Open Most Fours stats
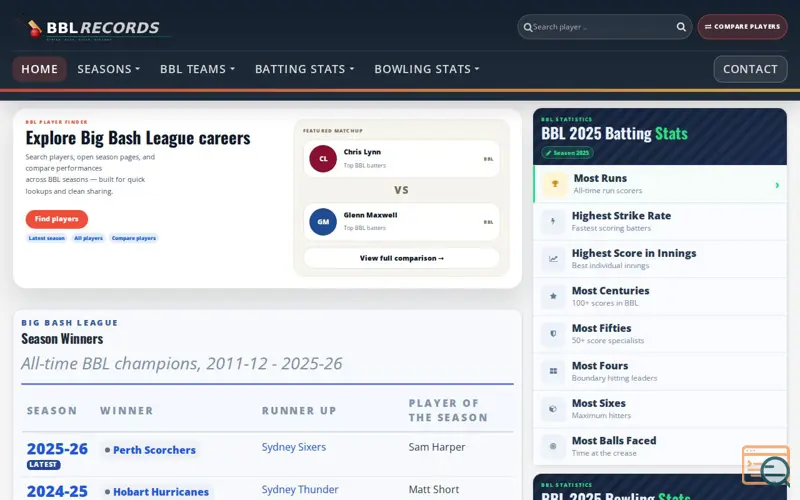The width and height of the screenshot is (800, 500). [x=660, y=371]
